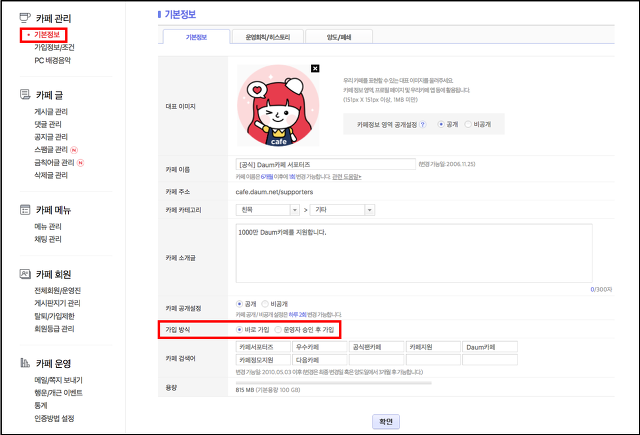
Task: Set 카페정보 영역 to 공개
Action: pyautogui.click(x=441, y=124)
